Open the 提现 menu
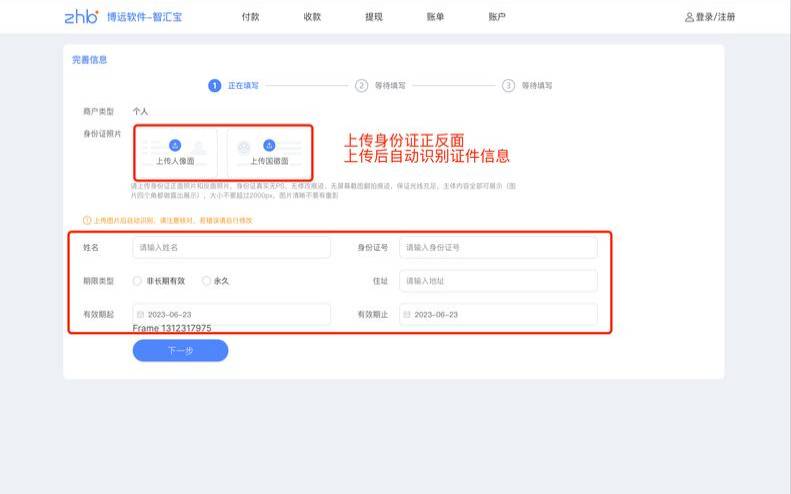The image size is (791, 494). point(374,17)
